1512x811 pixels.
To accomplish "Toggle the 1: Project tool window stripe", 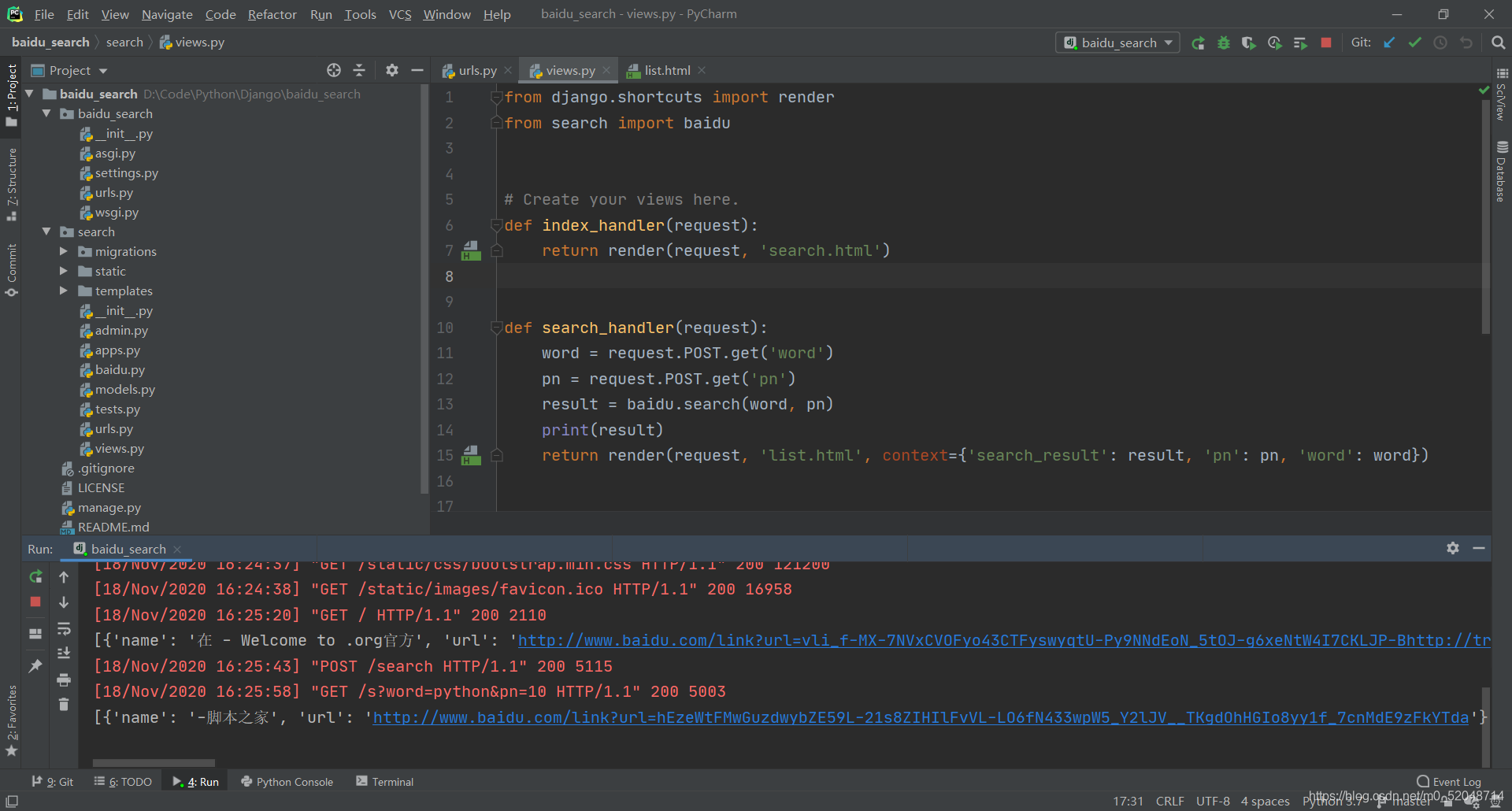I will click(x=11, y=94).
